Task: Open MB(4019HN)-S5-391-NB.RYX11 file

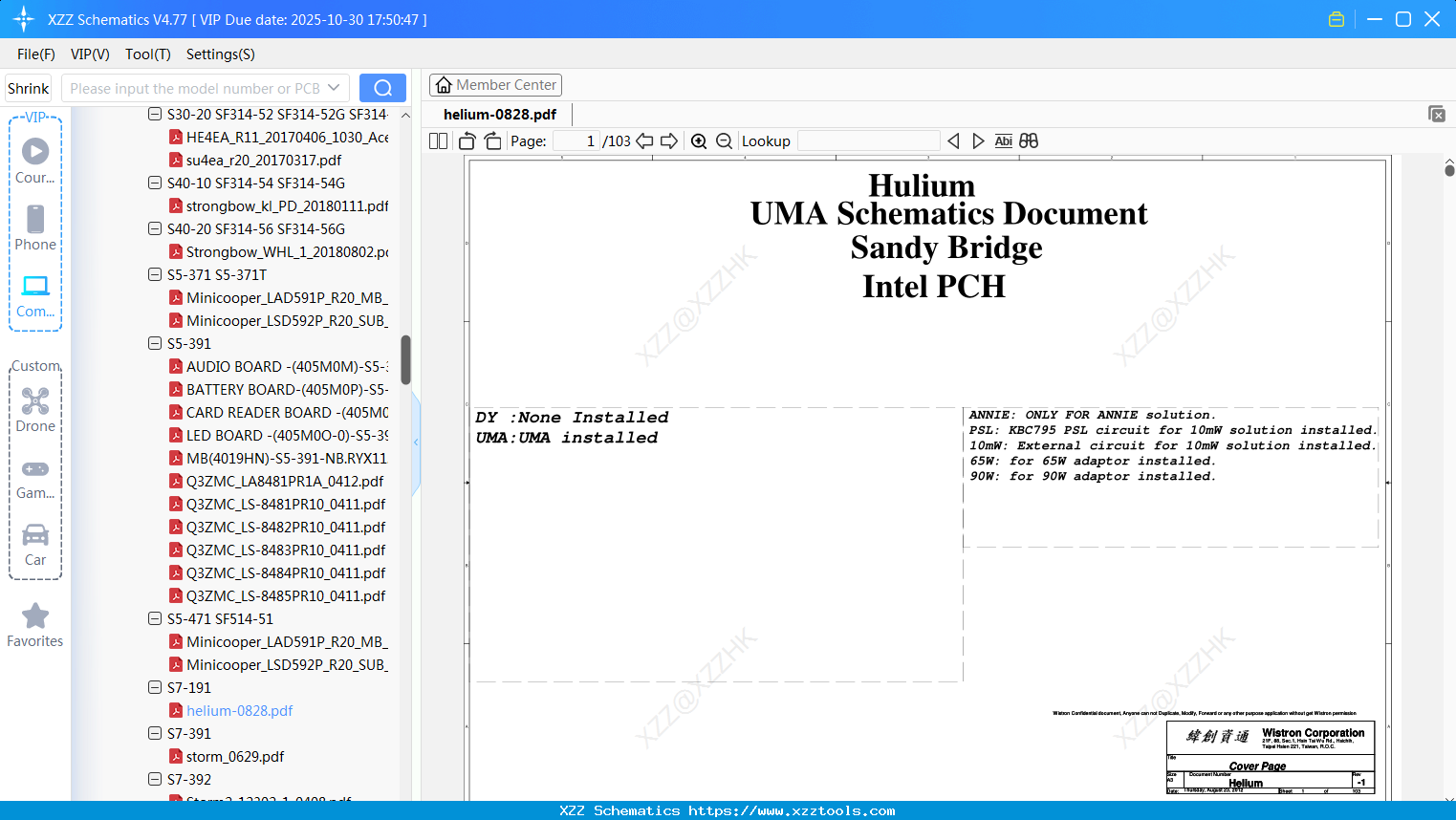Action: click(279, 458)
